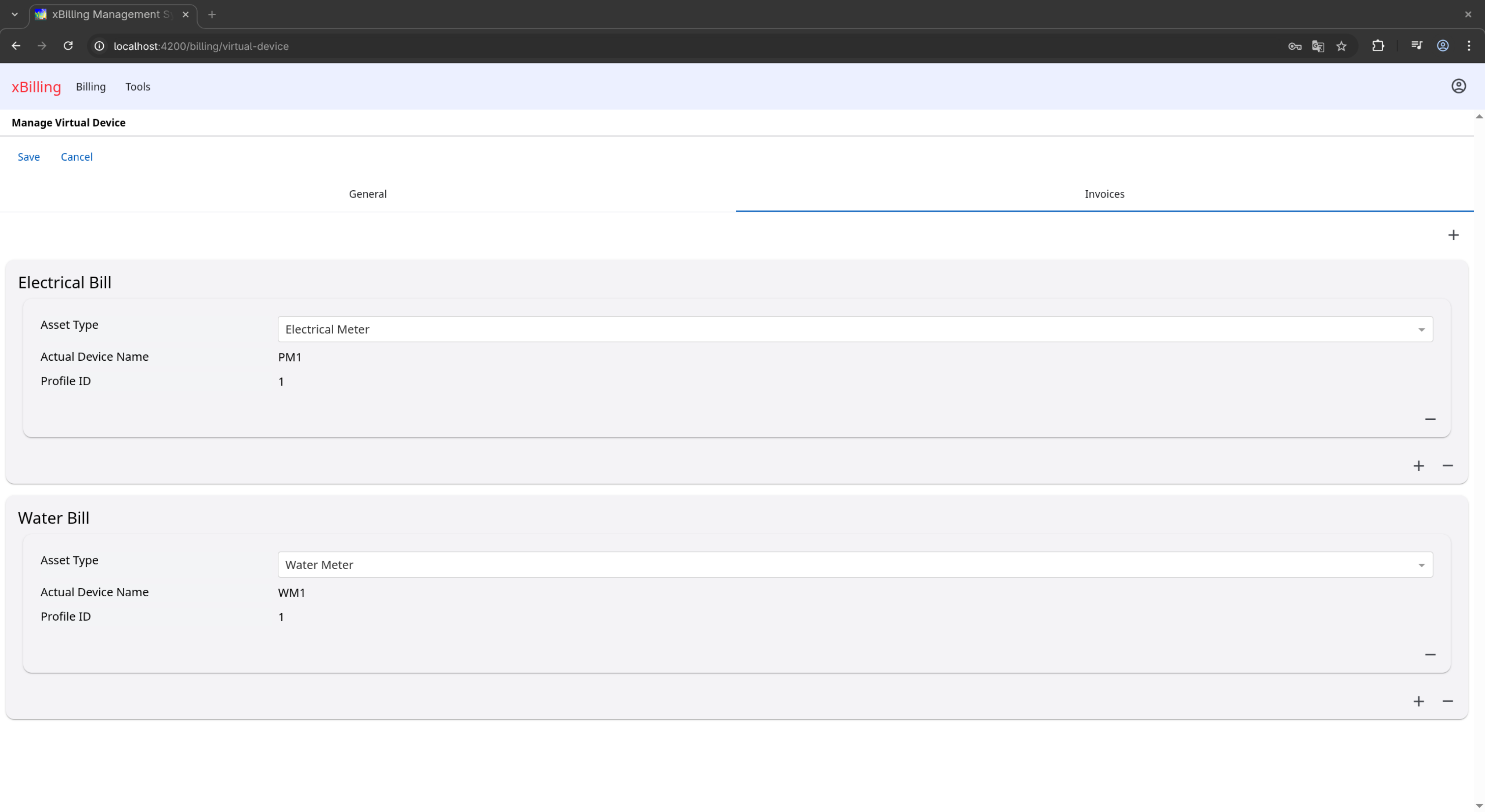Remove the WM1 device row in Water Bill
Screen dimensions: 1485x812
1430,655
